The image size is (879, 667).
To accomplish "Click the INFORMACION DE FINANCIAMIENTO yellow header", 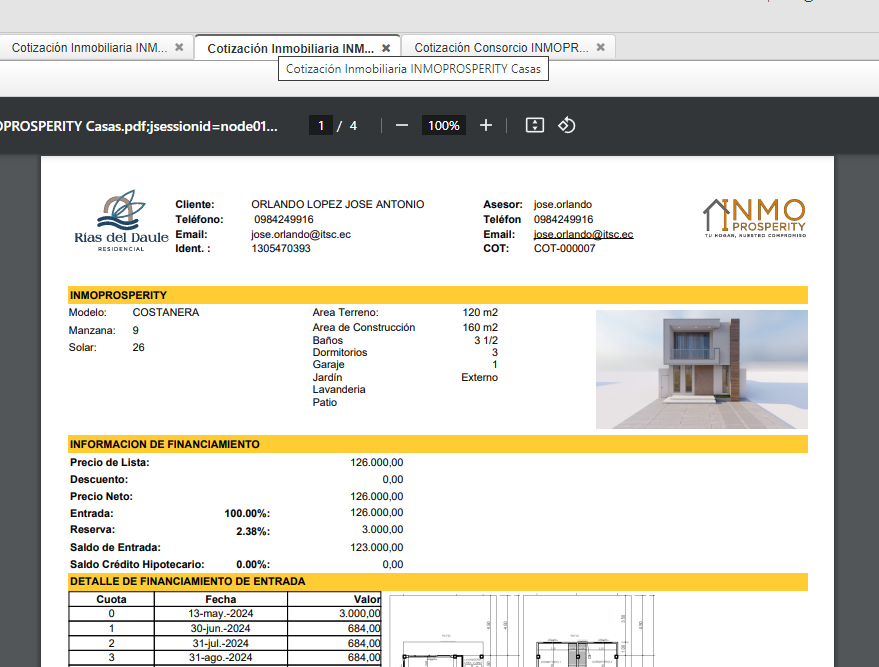I will (x=437, y=444).
